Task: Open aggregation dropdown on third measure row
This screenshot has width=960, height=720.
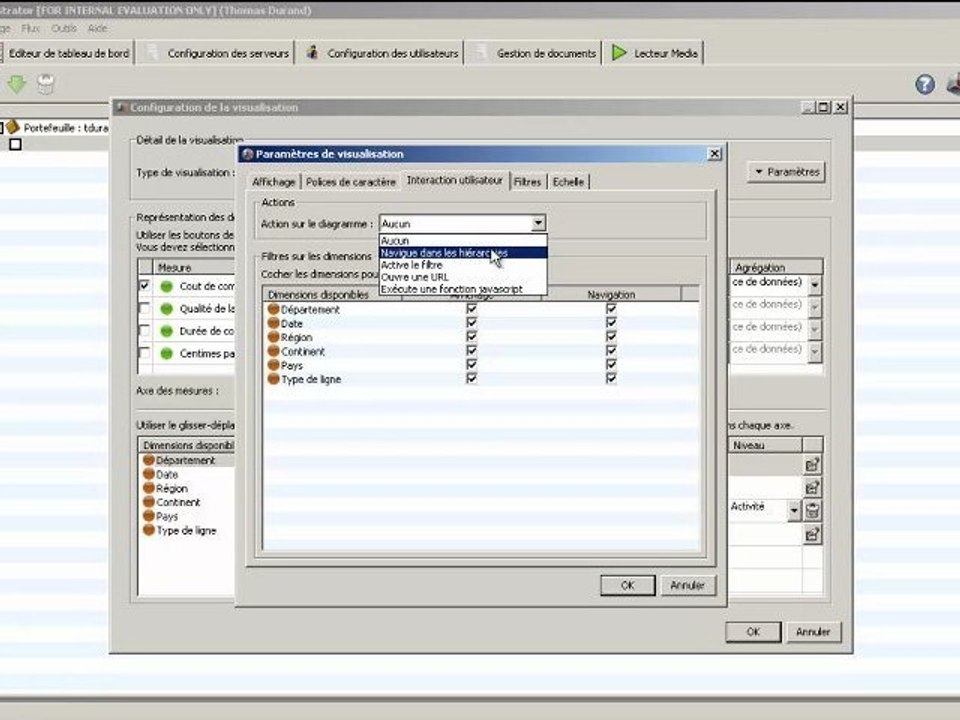Action: coord(815,329)
